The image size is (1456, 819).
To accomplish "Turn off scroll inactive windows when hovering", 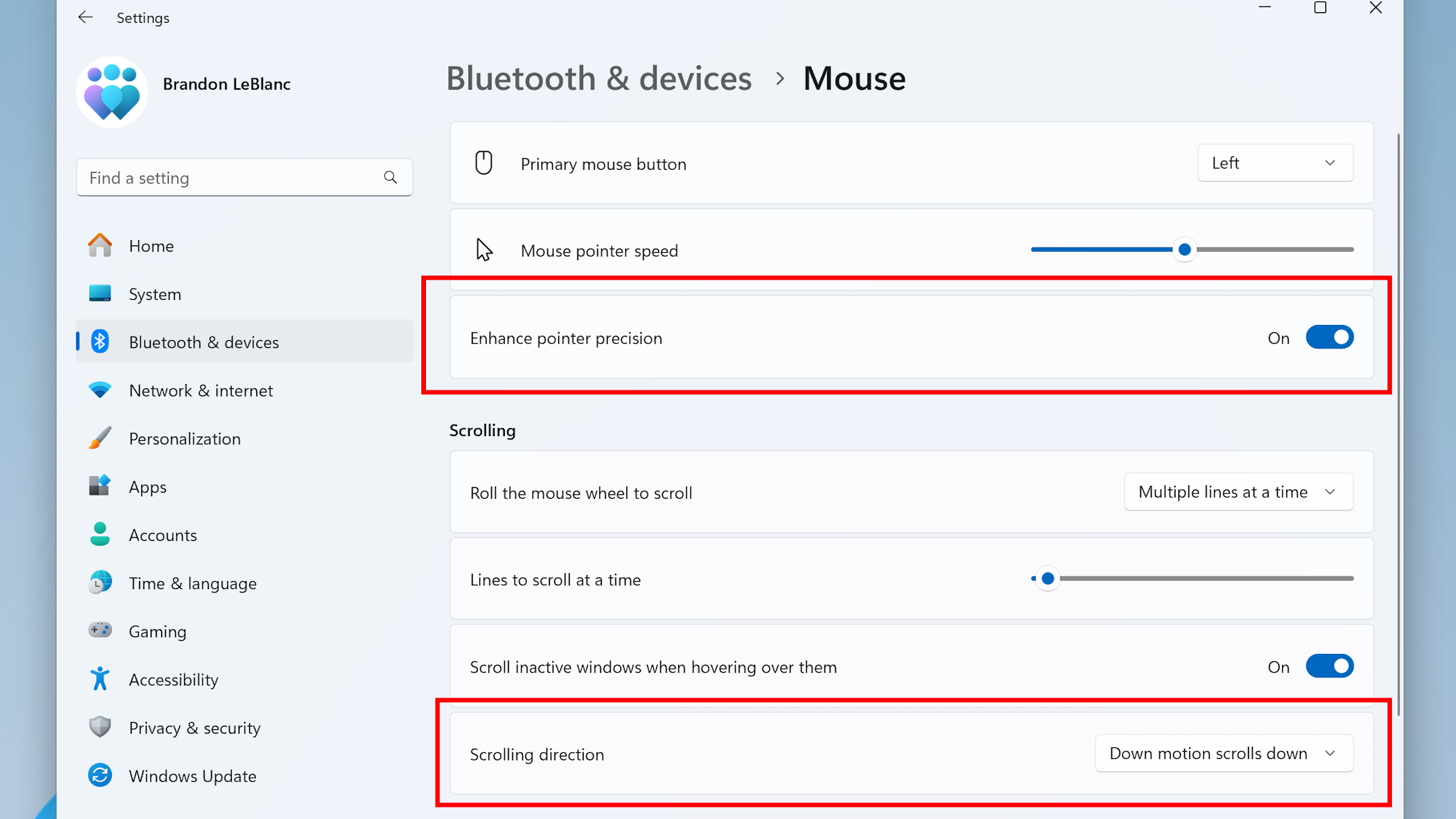I will [x=1329, y=667].
